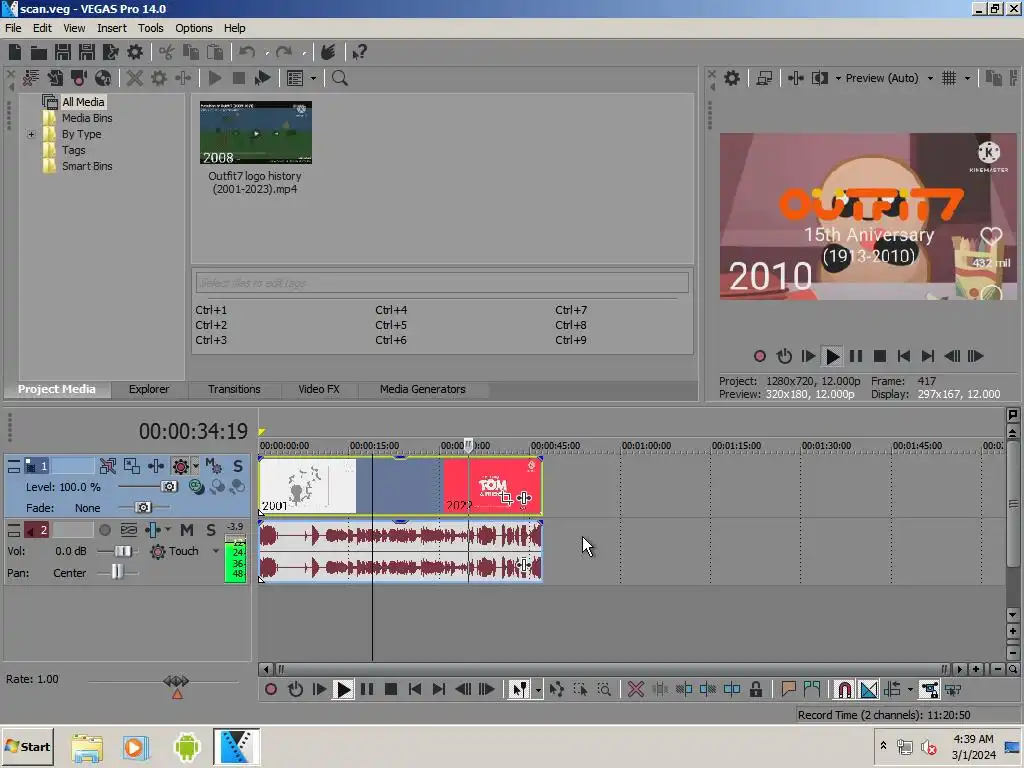Image resolution: width=1024 pixels, height=768 pixels.
Task: Open Preview window properties gear icon
Action: pyautogui.click(x=732, y=78)
